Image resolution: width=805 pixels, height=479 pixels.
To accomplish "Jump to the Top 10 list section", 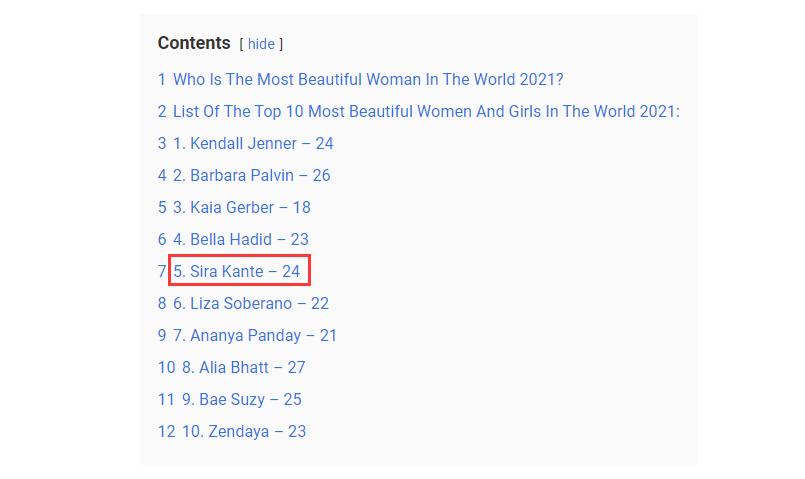I will click(x=426, y=112).
